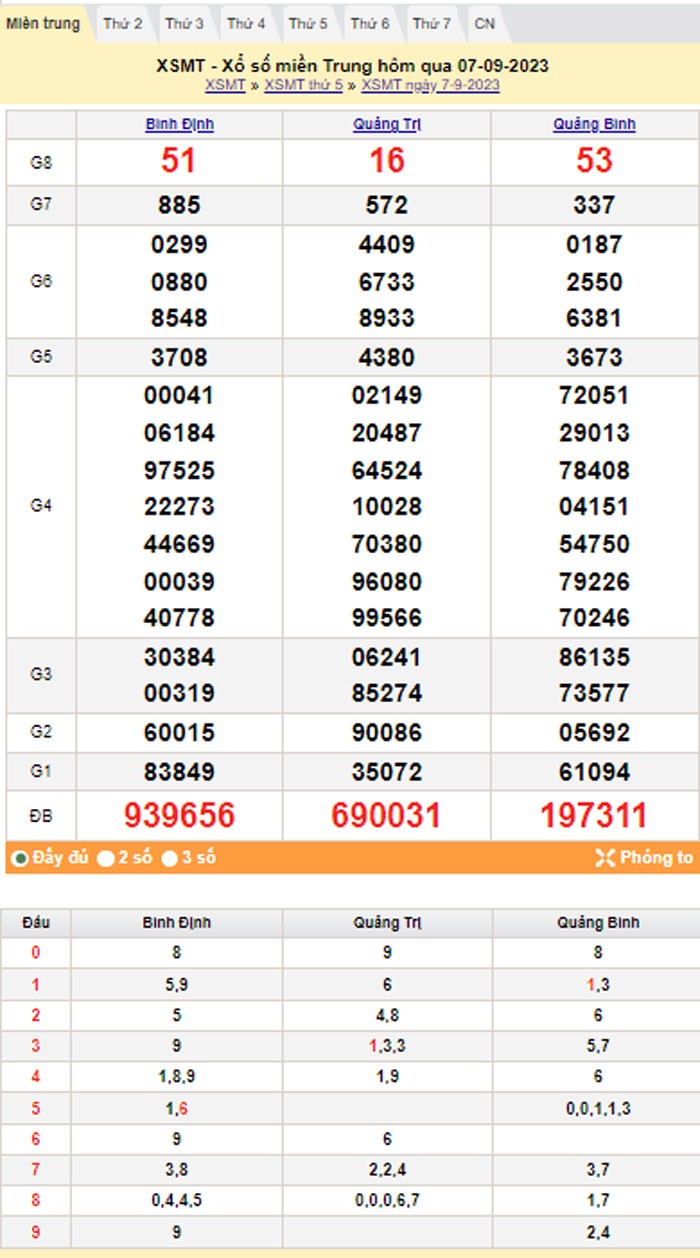Click the Phóng to expand icon
This screenshot has width=700, height=1258.
coord(604,857)
